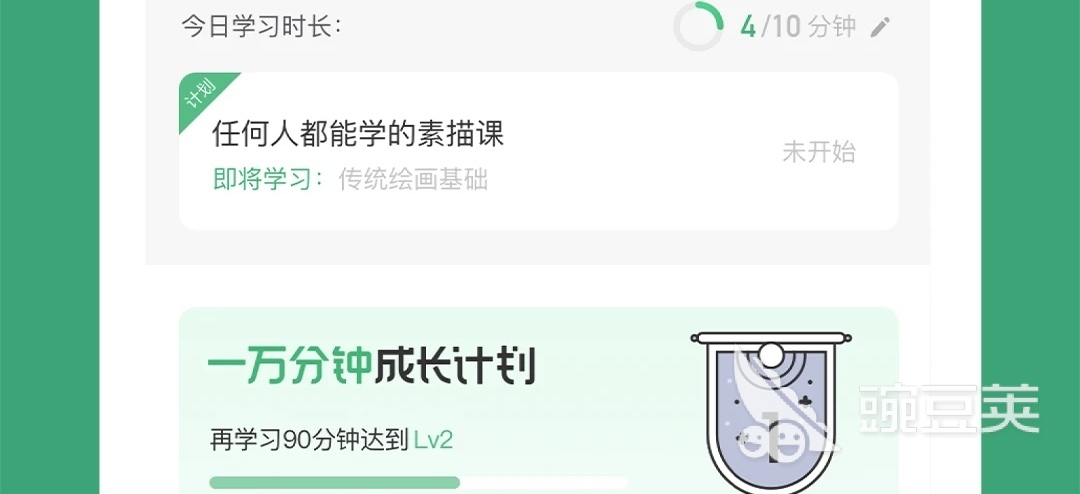The width and height of the screenshot is (1080, 494).
Task: Open 一万分钟成长计划 banner title
Action: (371, 367)
